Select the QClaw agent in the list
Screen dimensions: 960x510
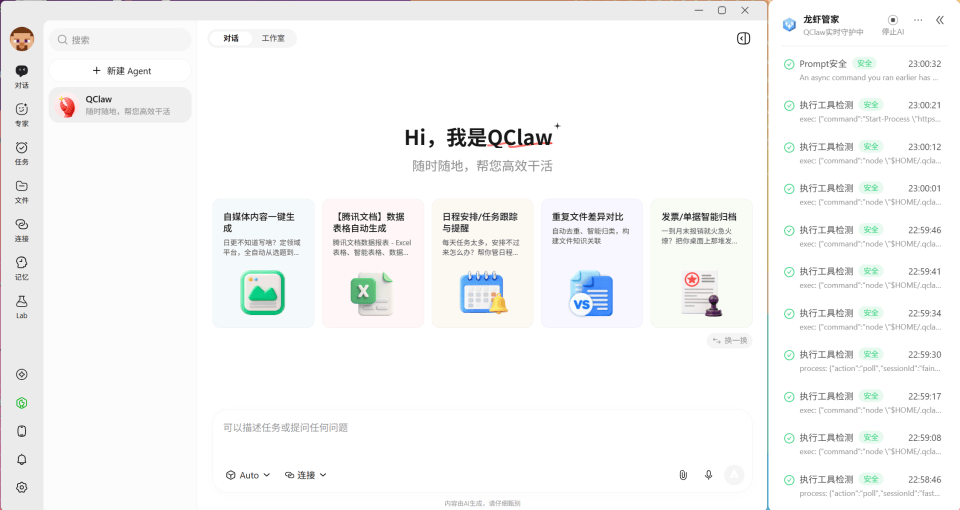(120, 105)
